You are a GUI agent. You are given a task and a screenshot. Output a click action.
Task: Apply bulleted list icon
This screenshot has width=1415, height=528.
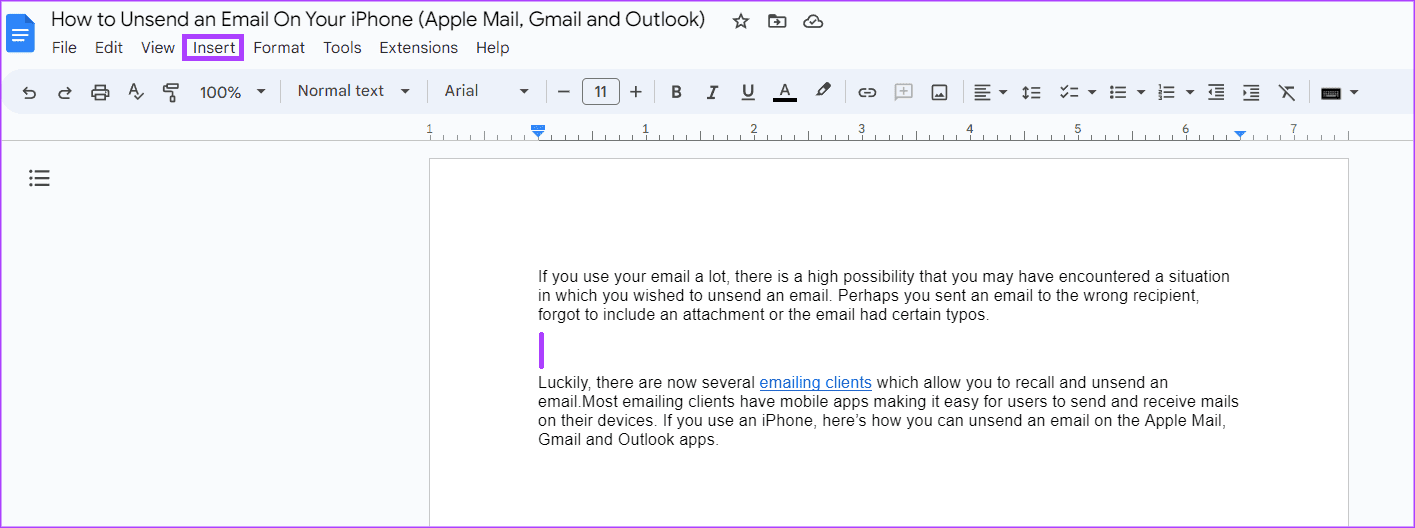(1118, 92)
